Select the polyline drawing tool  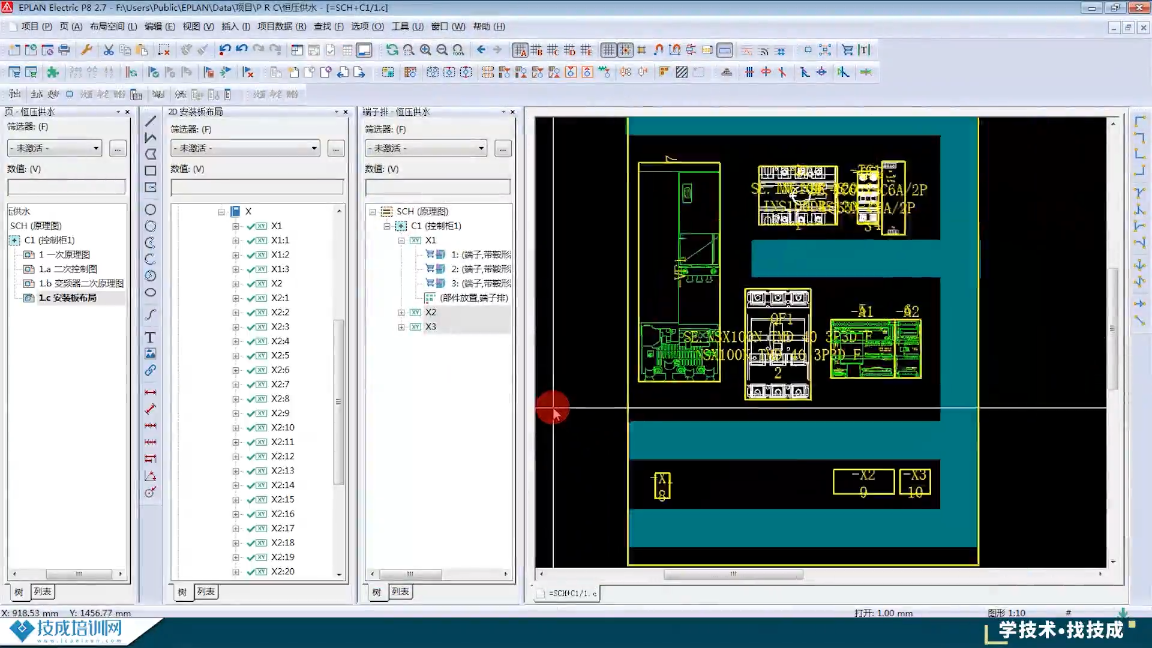point(151,137)
